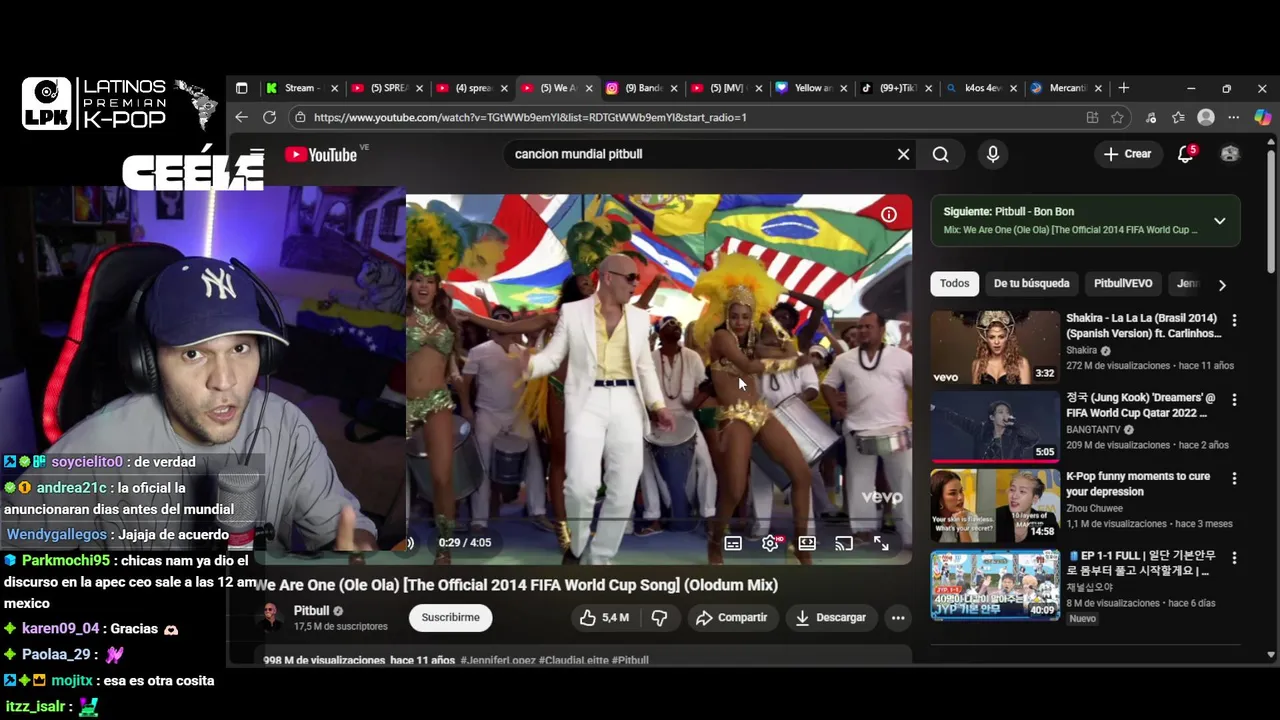Enter fullscreen video mode

point(881,543)
